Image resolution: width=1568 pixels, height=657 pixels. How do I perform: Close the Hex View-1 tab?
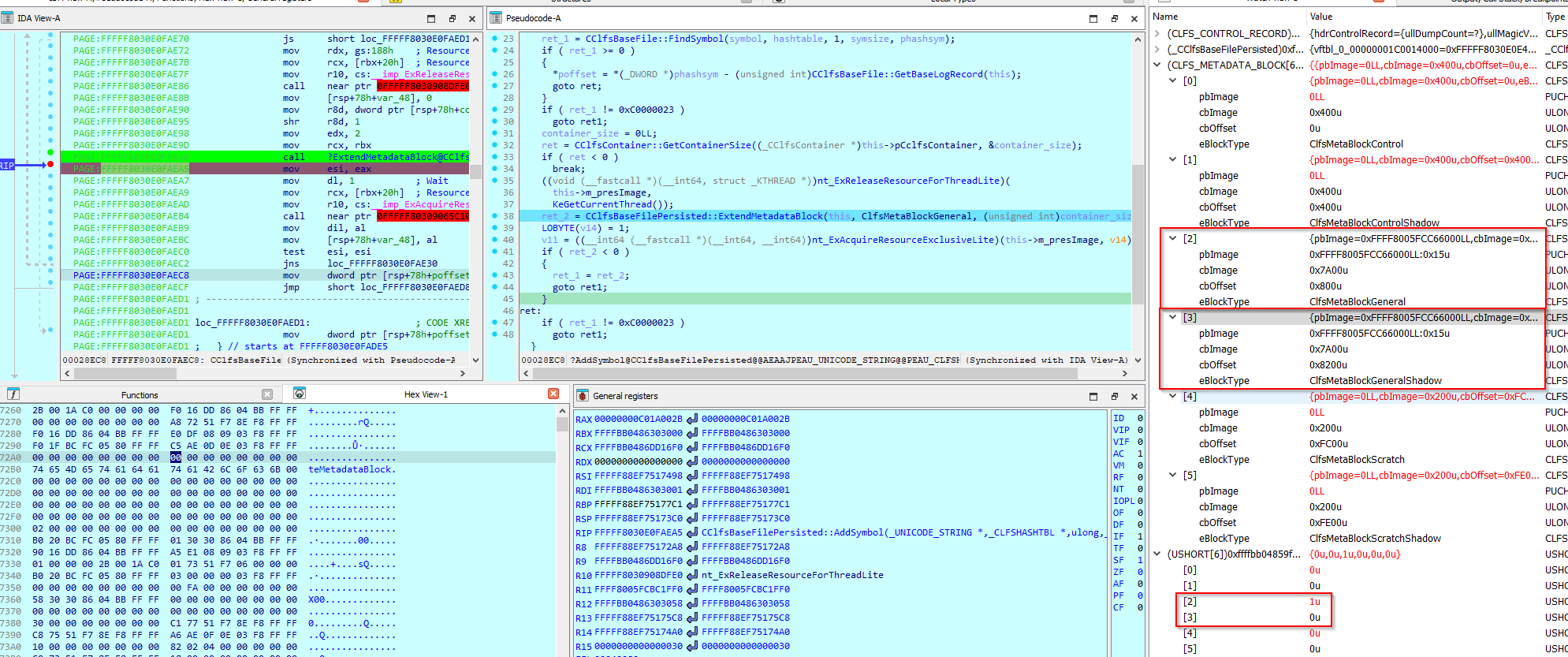(553, 394)
